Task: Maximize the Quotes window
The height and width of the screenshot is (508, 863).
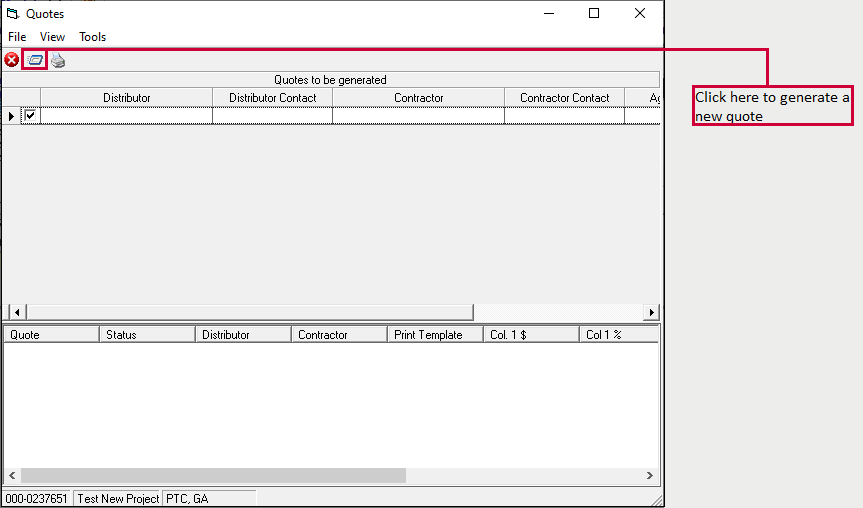Action: click(x=594, y=14)
